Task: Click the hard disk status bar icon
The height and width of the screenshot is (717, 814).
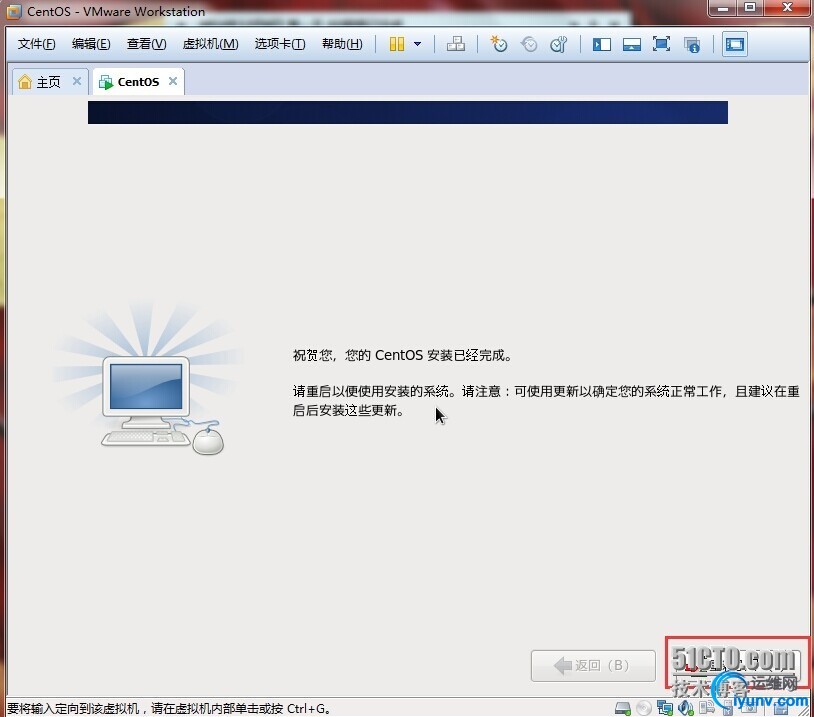Action: pyautogui.click(x=622, y=708)
